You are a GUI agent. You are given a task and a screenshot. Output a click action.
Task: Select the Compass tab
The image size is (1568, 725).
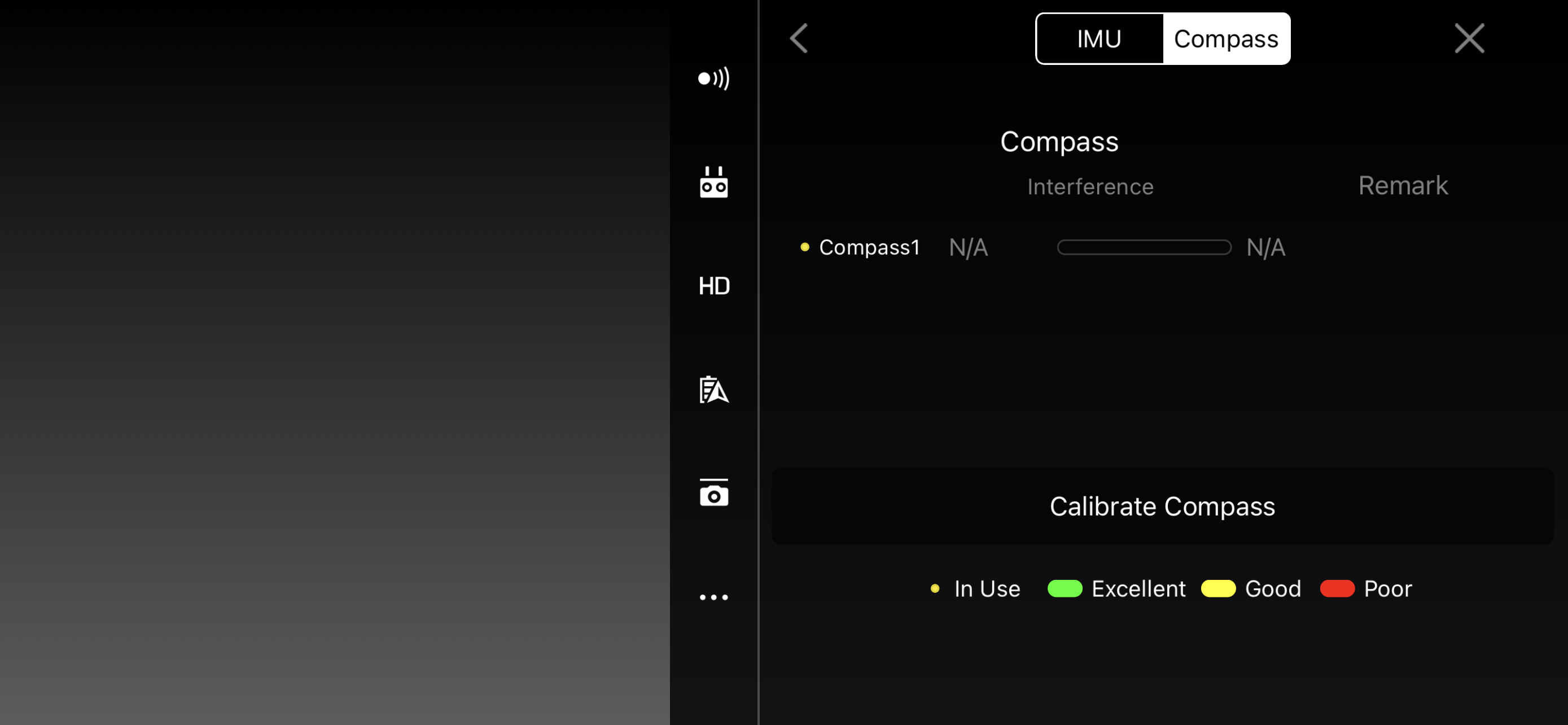1226,38
